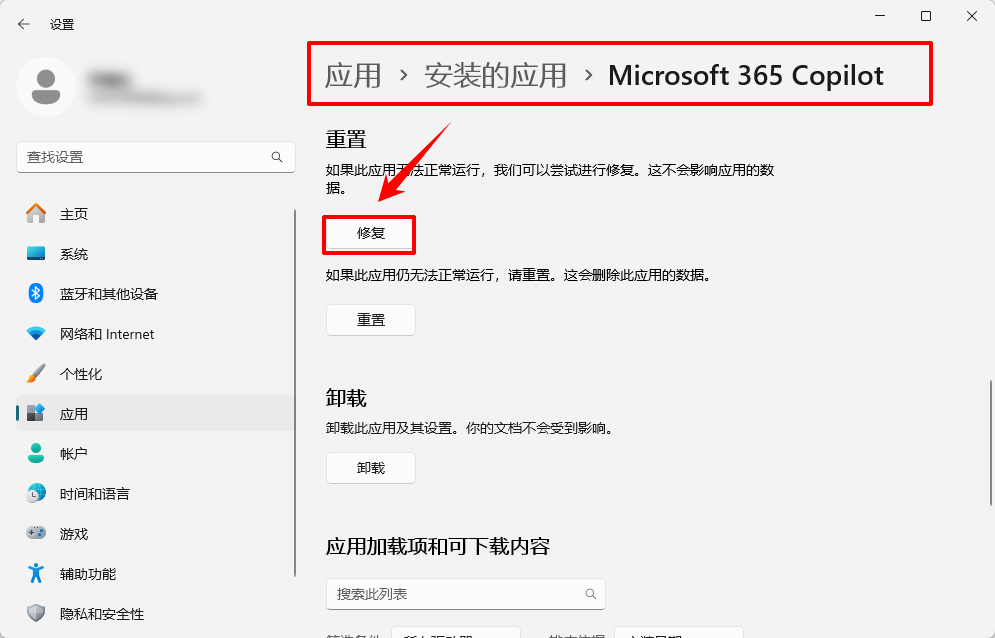Click the 卸载 button
Image resolution: width=995 pixels, height=638 pixels.
371,468
